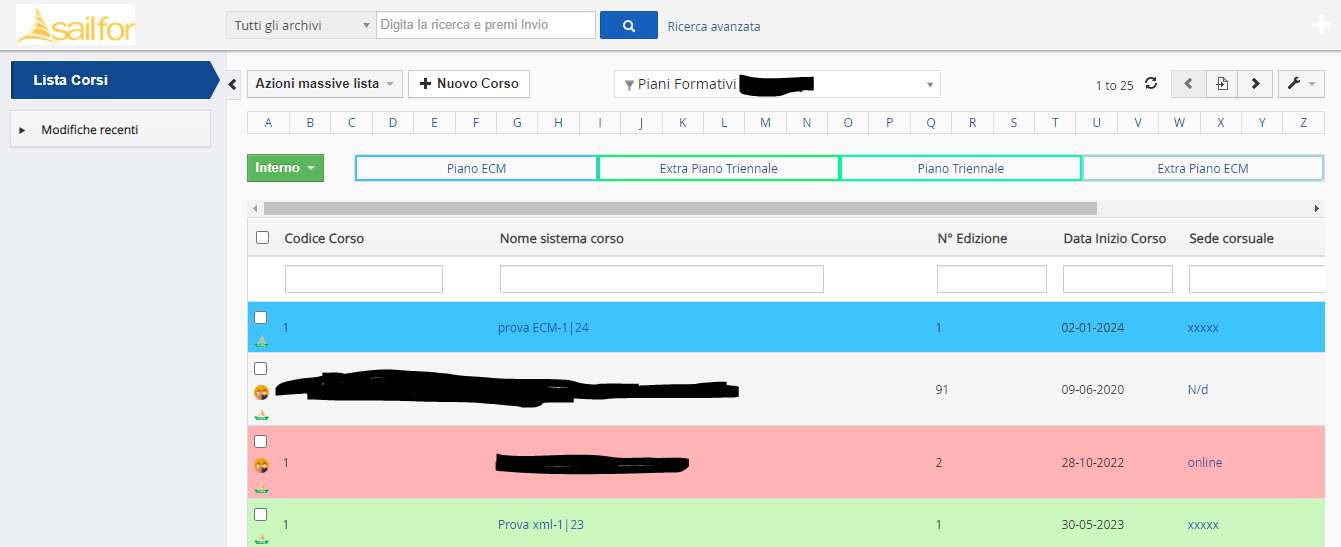
Task: Check the Prova xml-1|23 row checkbox
Action: [261, 514]
